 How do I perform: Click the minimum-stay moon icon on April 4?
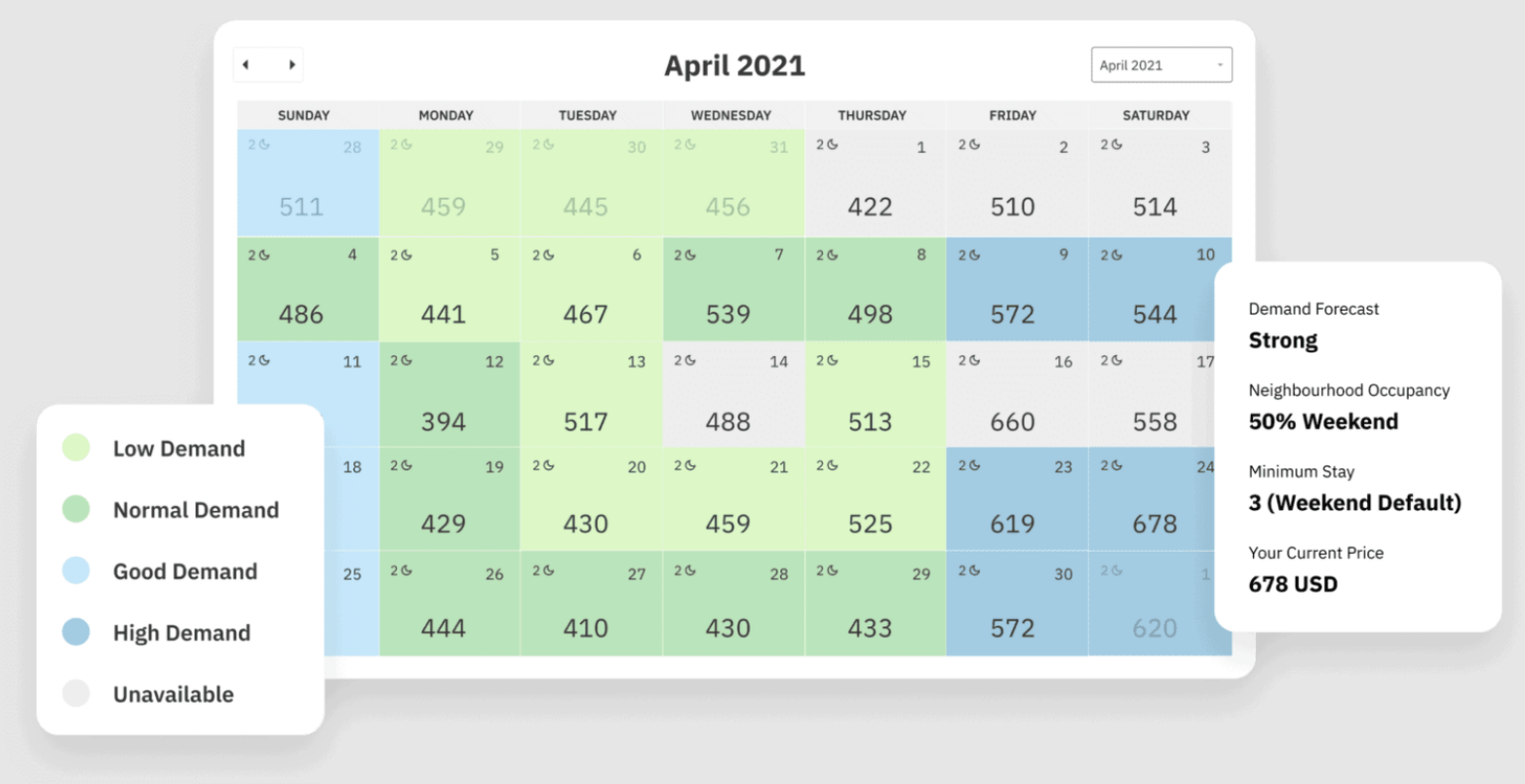click(x=265, y=255)
